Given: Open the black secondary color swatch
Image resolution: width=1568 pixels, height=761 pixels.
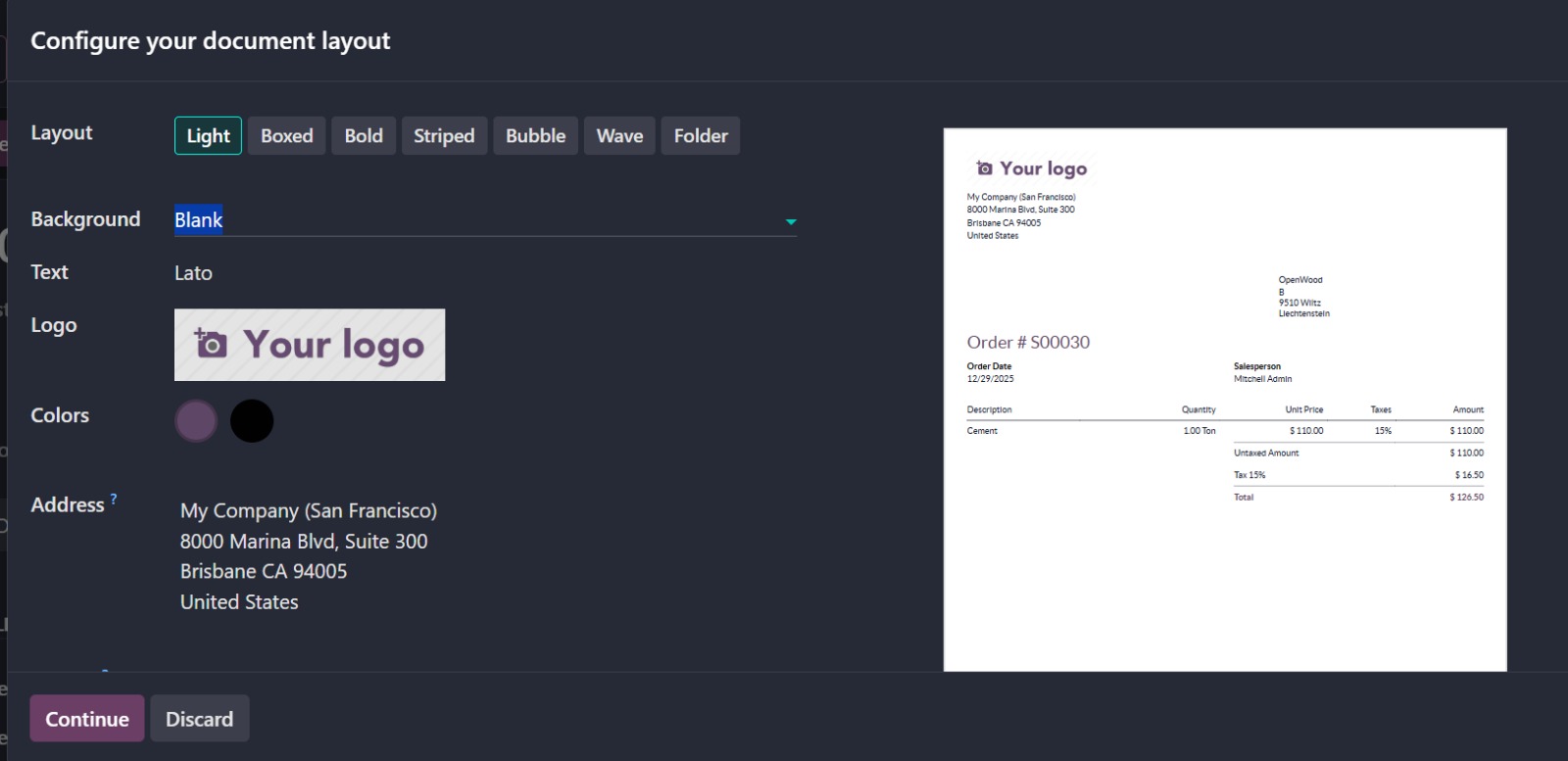Looking at the screenshot, I should 252,421.
